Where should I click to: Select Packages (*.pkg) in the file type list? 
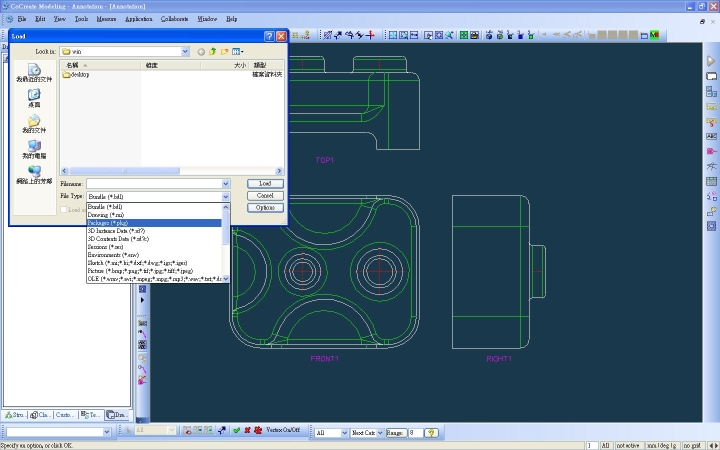coord(154,223)
